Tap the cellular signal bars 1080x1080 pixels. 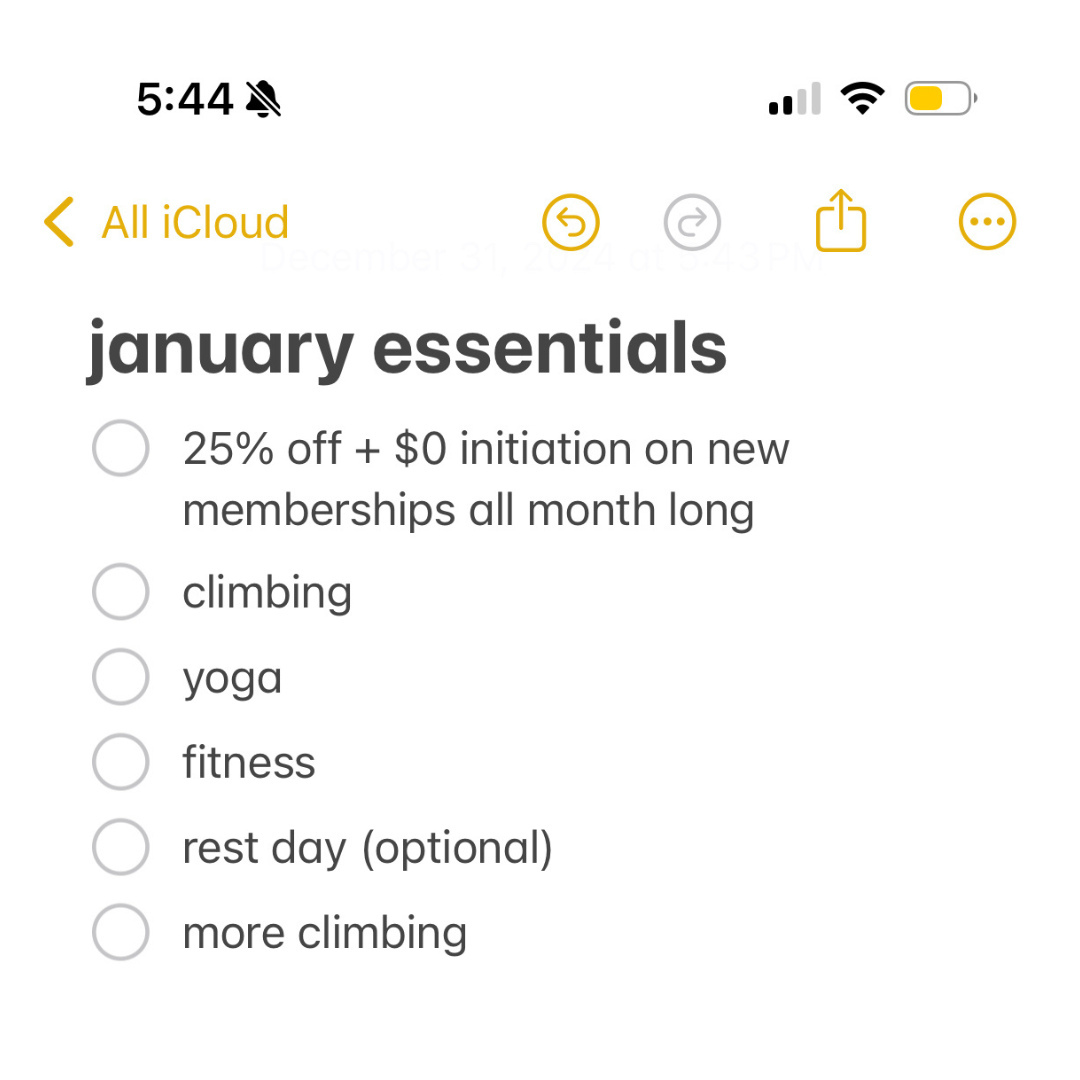tap(795, 99)
